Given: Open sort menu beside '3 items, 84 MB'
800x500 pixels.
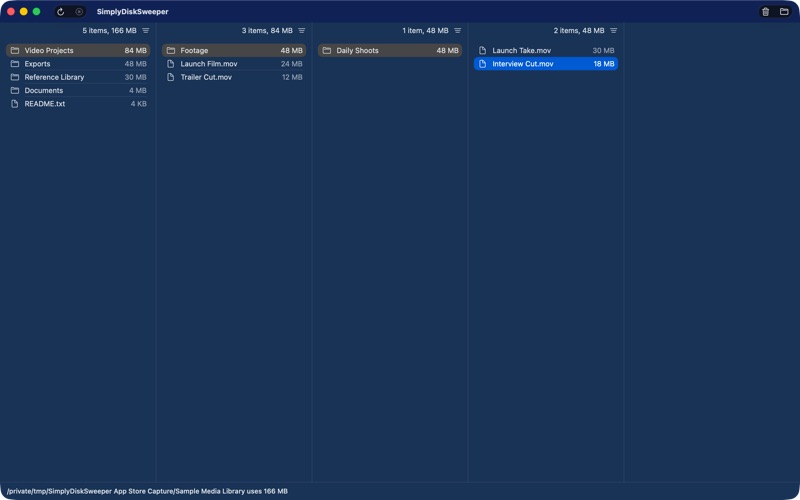Looking at the screenshot, I should click(x=302, y=31).
